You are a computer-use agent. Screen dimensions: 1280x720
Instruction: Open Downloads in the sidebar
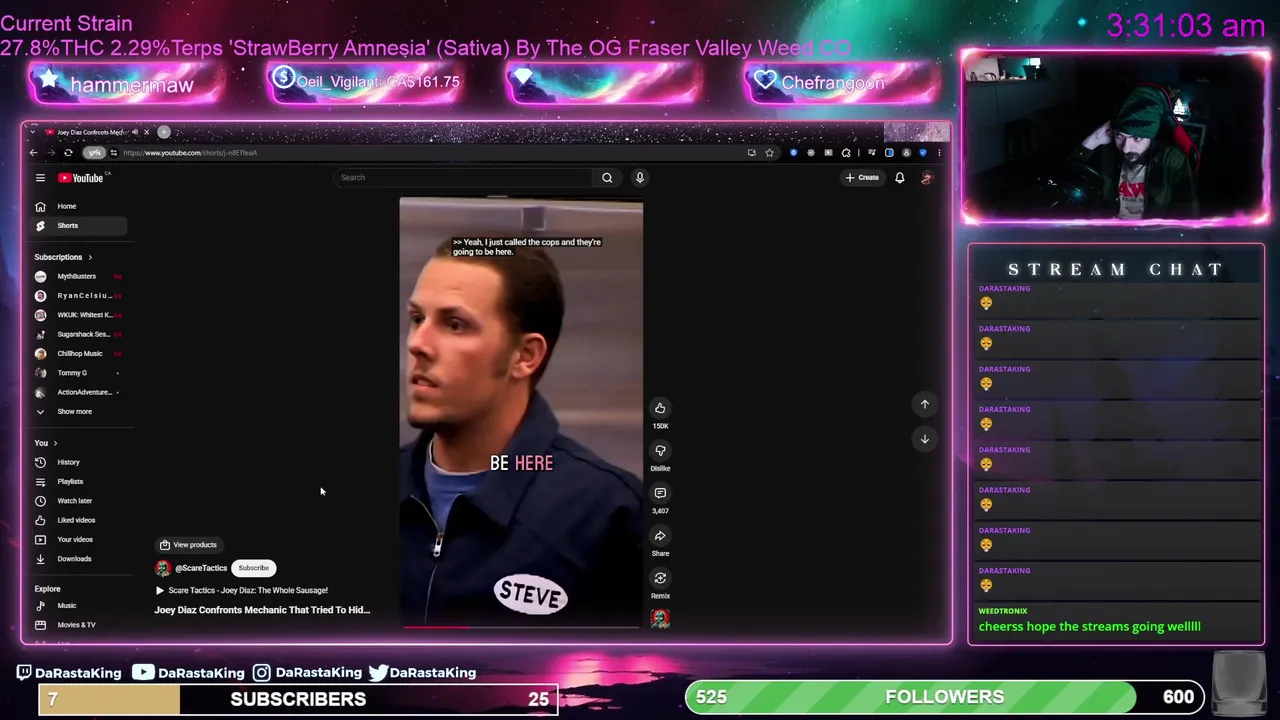tap(80, 559)
